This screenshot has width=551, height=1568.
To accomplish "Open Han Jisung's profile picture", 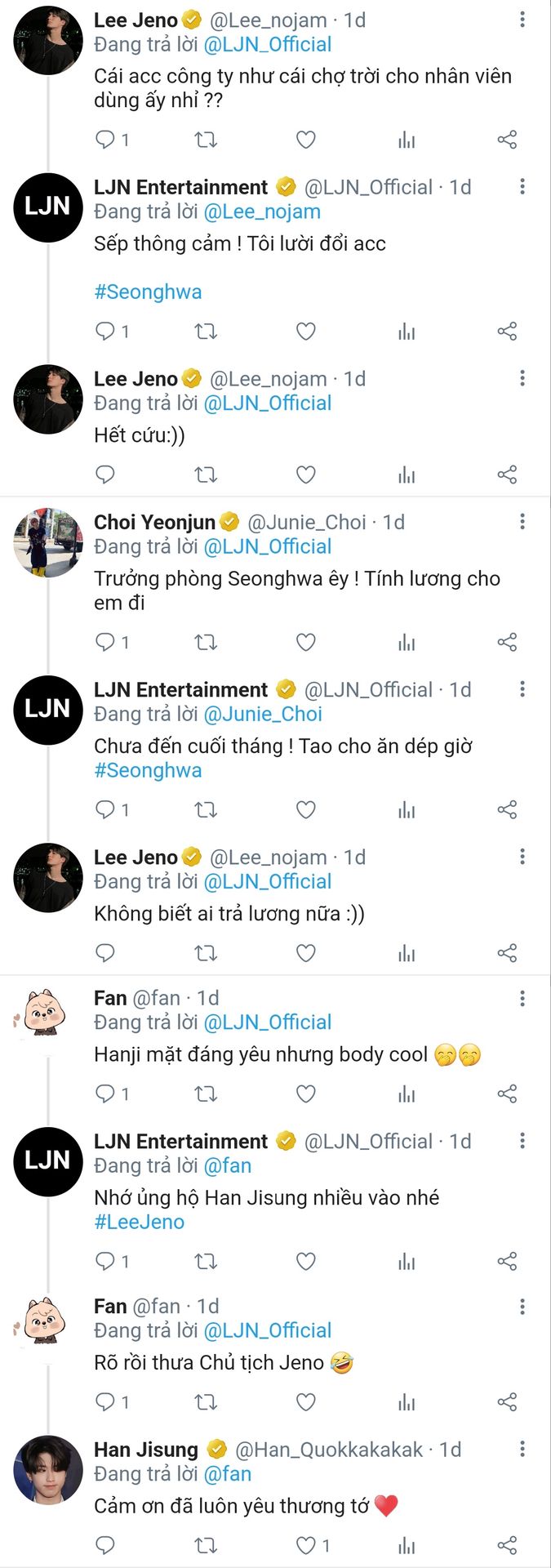I will click(x=48, y=1470).
